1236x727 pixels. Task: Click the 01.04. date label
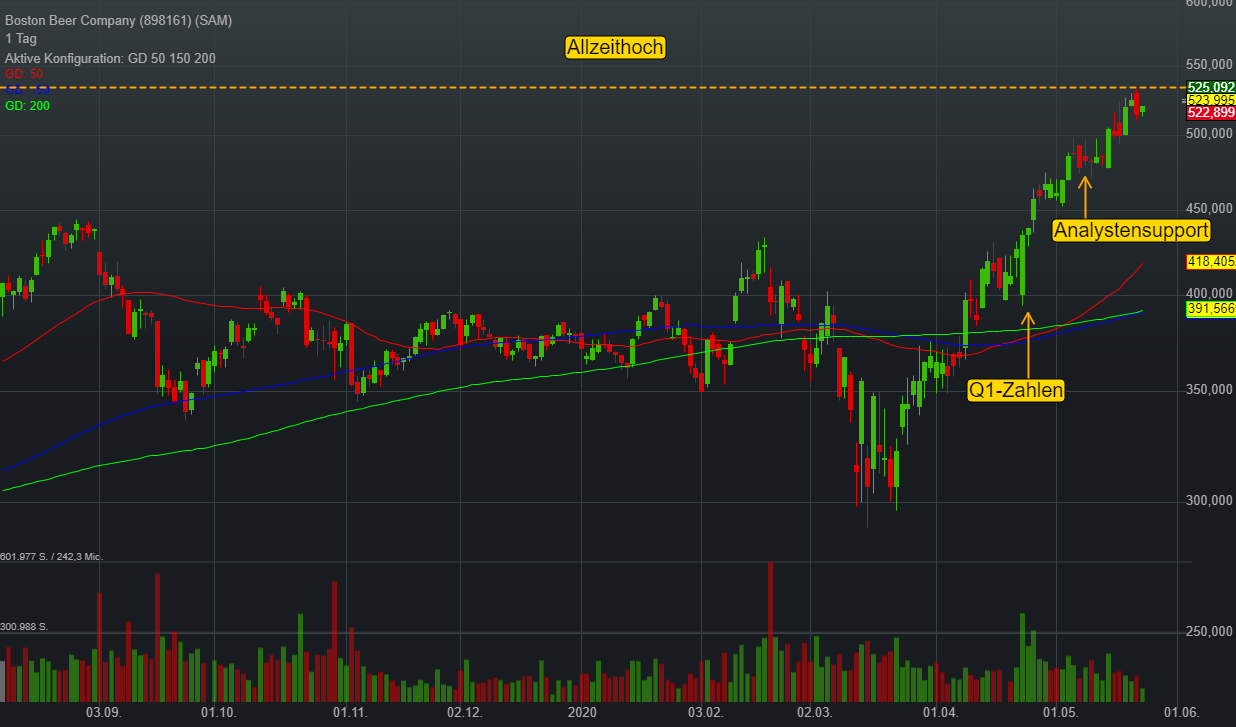pyautogui.click(x=940, y=713)
